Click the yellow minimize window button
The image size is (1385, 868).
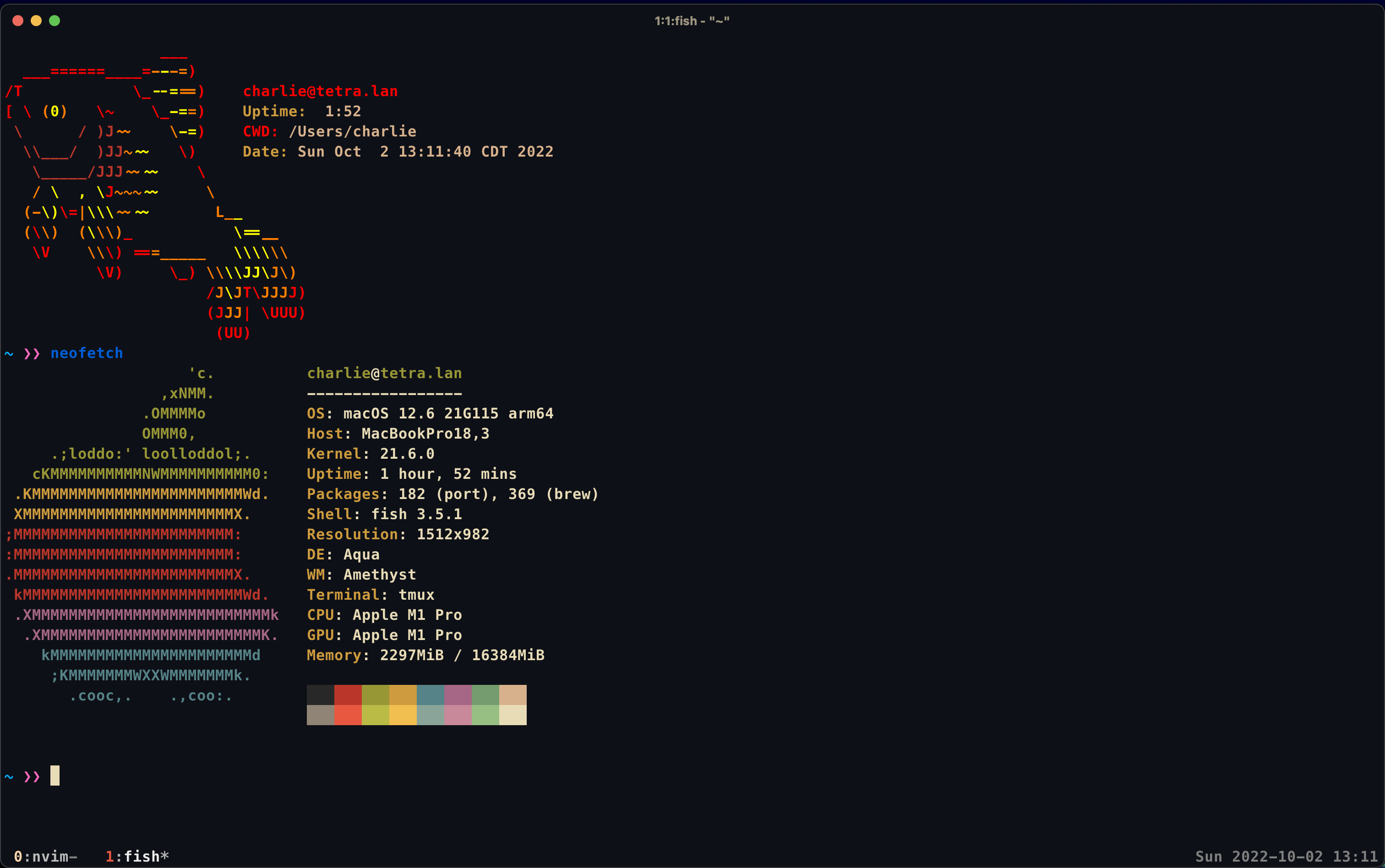[x=36, y=21]
